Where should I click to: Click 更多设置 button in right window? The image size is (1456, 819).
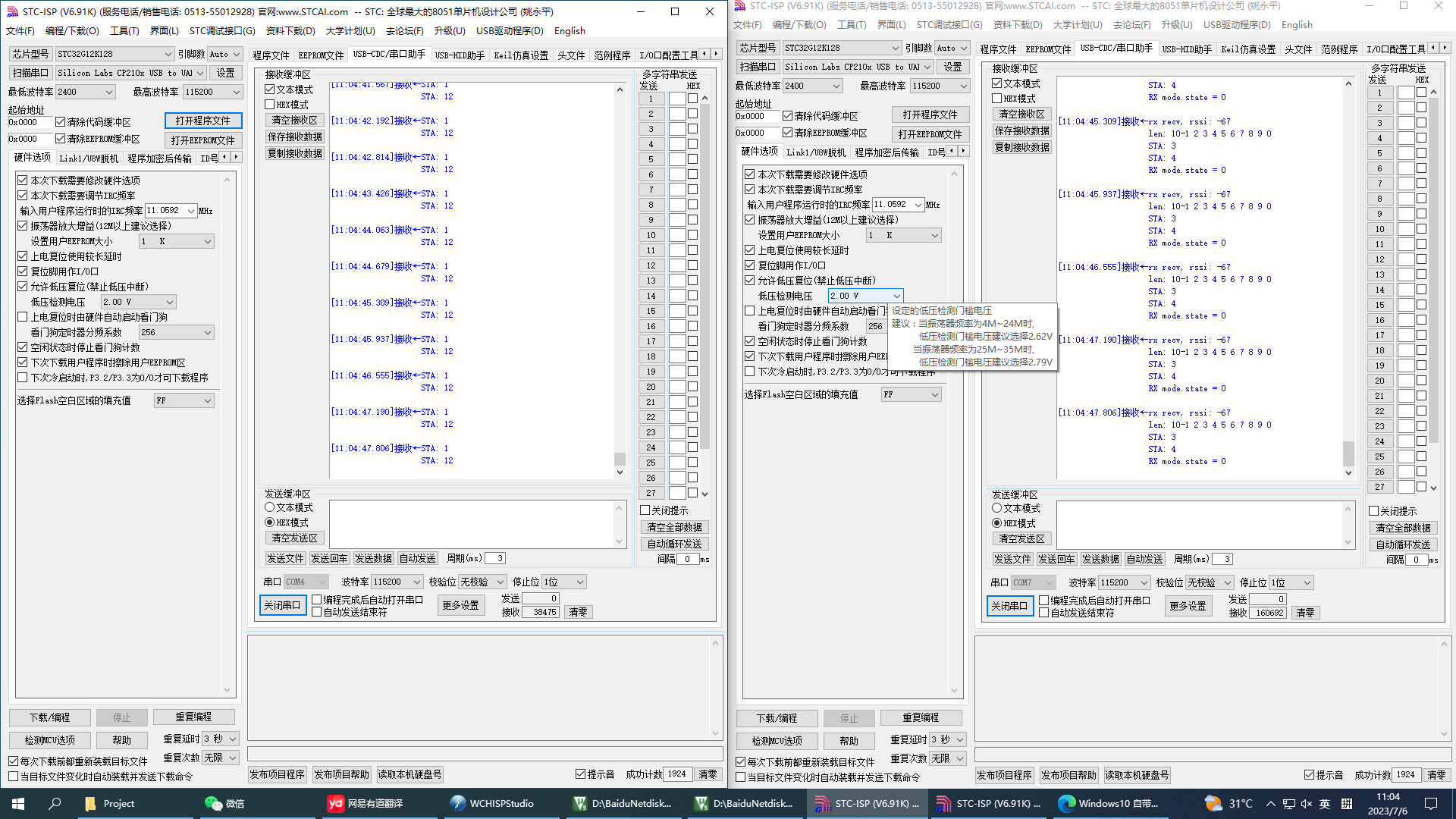point(1188,606)
